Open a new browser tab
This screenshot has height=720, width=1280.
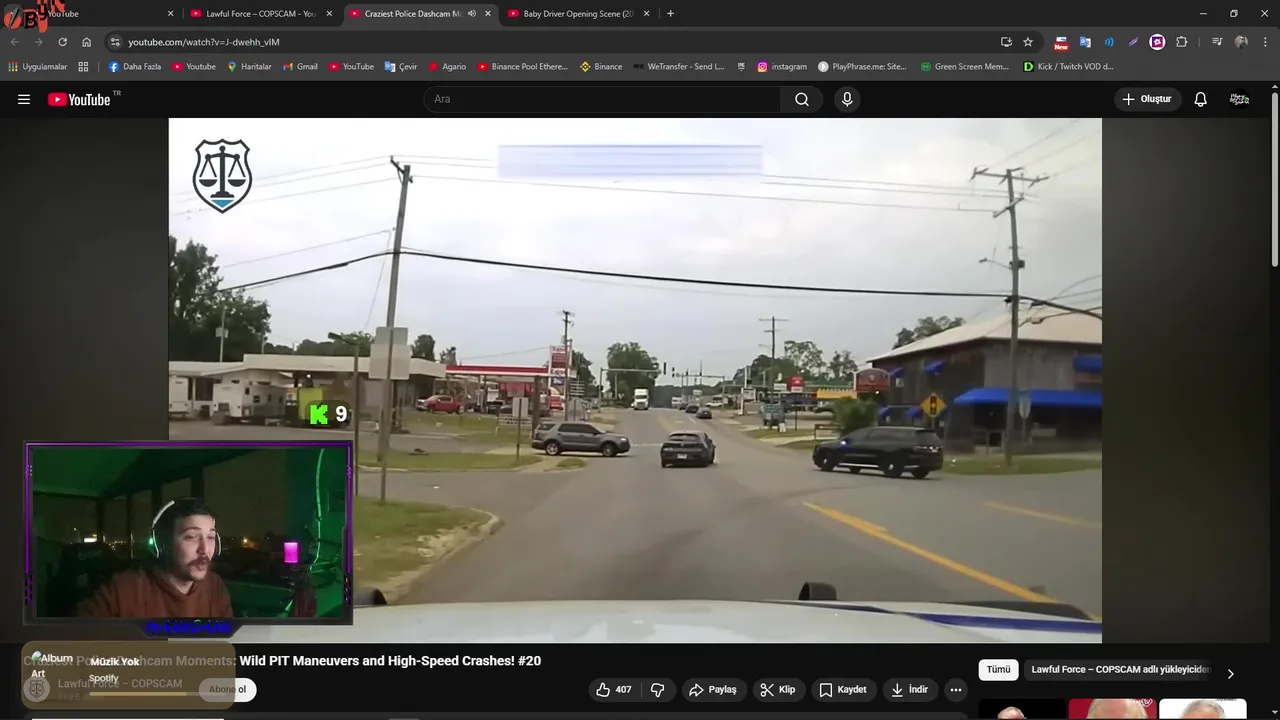670,14
